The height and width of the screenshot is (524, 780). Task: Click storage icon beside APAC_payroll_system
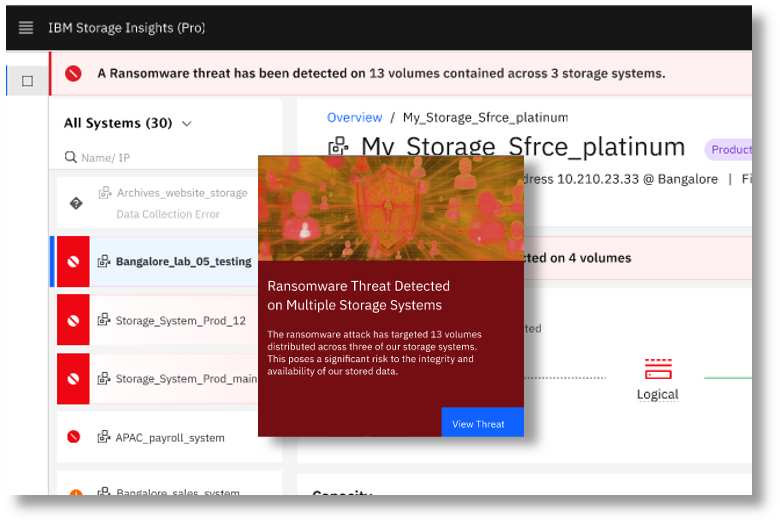pos(103,437)
